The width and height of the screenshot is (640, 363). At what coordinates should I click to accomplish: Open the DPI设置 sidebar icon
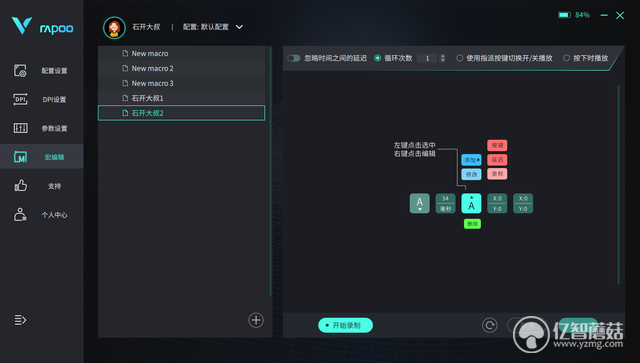click(x=20, y=99)
